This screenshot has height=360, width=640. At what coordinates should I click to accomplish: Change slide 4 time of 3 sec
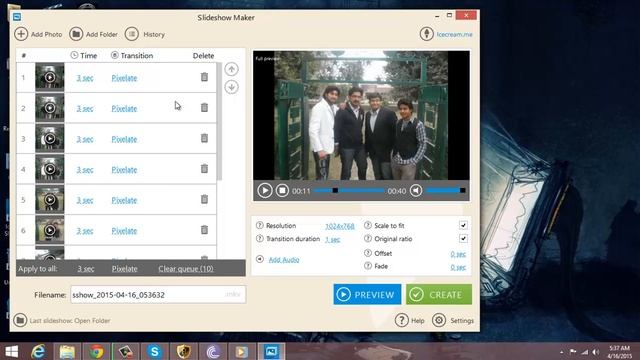pos(85,170)
